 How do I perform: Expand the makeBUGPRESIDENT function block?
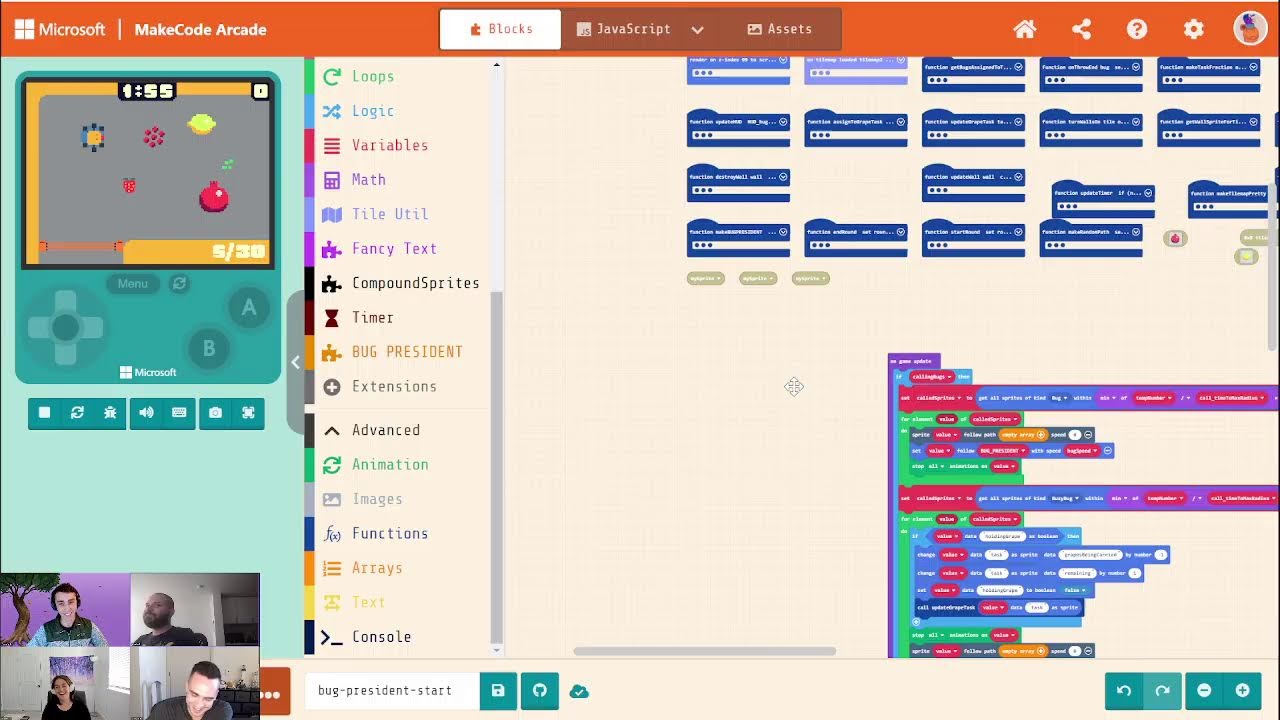pos(783,232)
